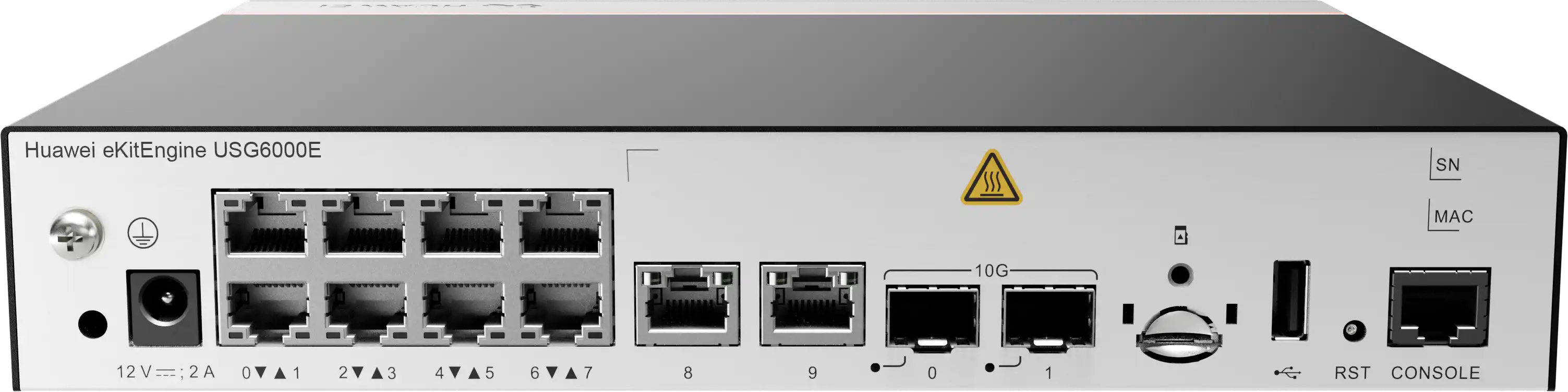
Task: Click the top-left Ethernet port in the block
Action: coord(266,225)
